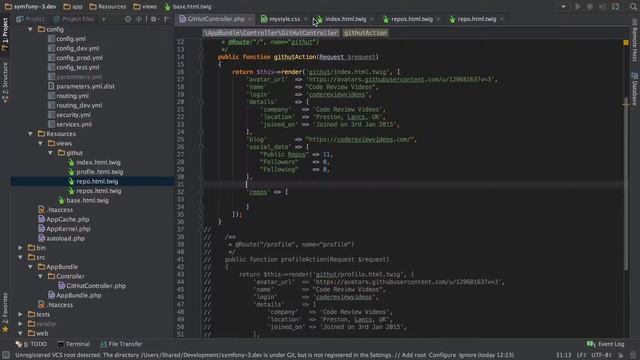Viewport: 640px width, 360px height.
Task: Open the Search Everywhere magnifier
Action: coord(633,7)
